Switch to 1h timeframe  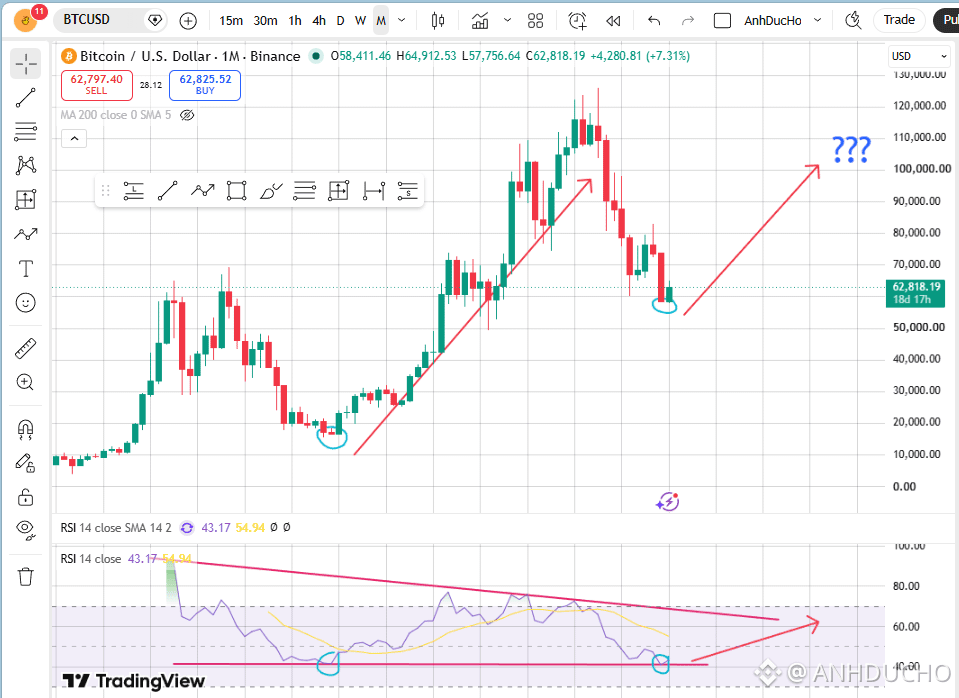295,21
